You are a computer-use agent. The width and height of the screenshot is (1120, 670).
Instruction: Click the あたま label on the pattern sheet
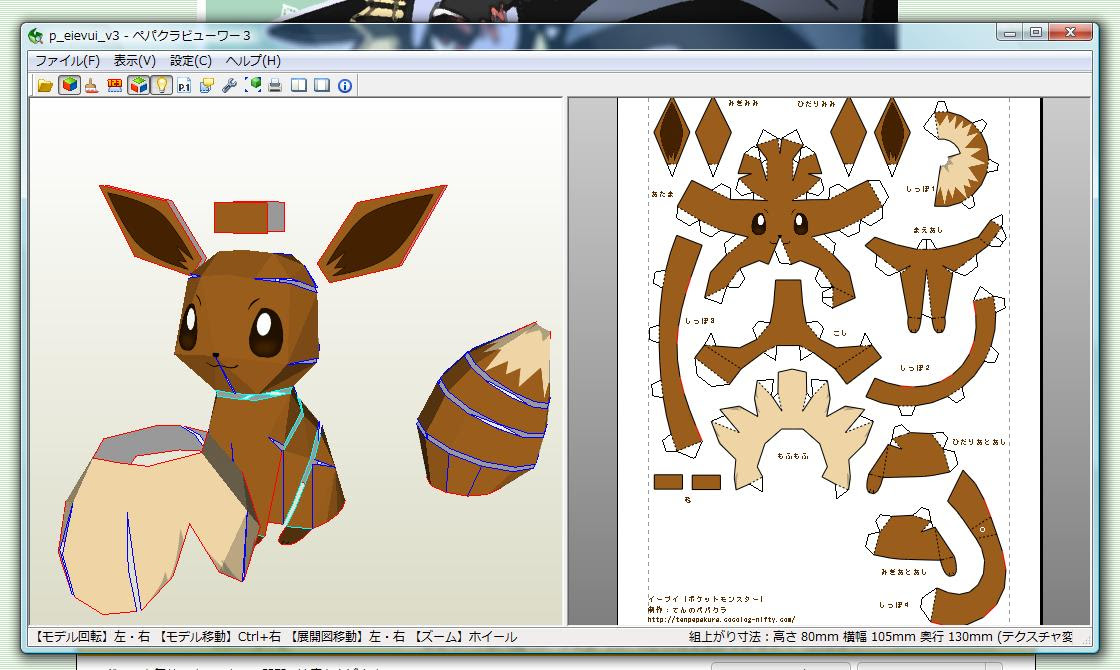tap(663, 194)
